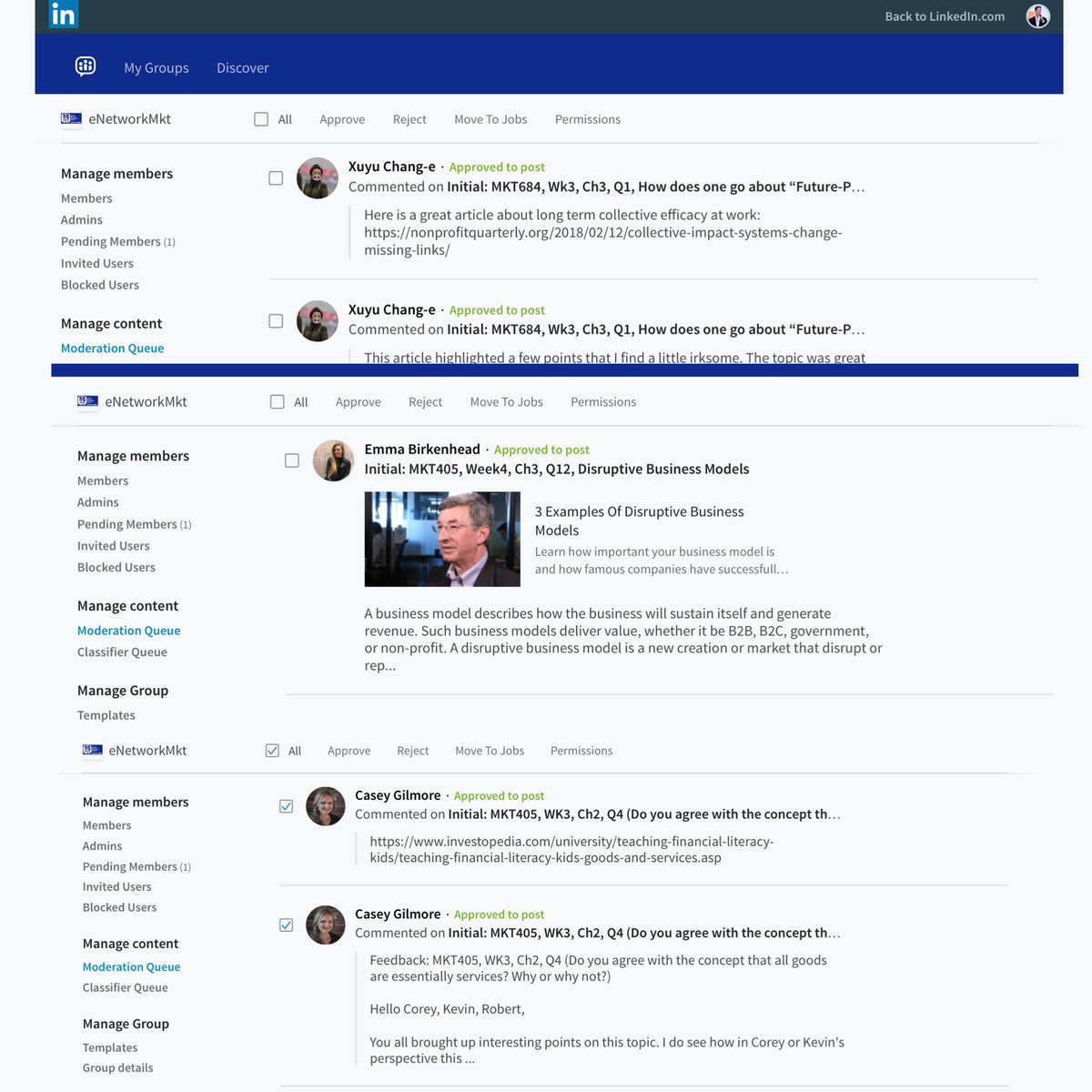1092x1092 pixels.
Task: Open Permissions above Emma Birkenhead's post
Action: tap(603, 401)
